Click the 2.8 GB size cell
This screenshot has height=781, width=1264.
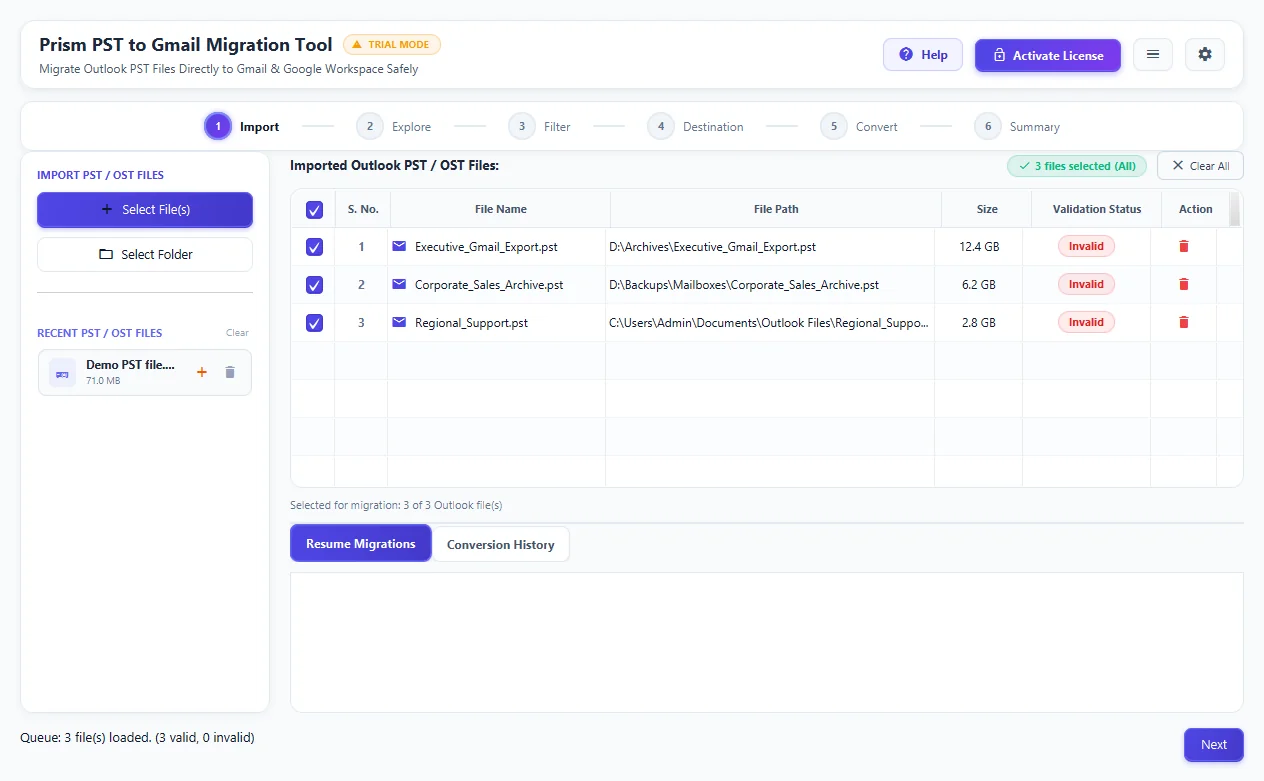pos(978,323)
